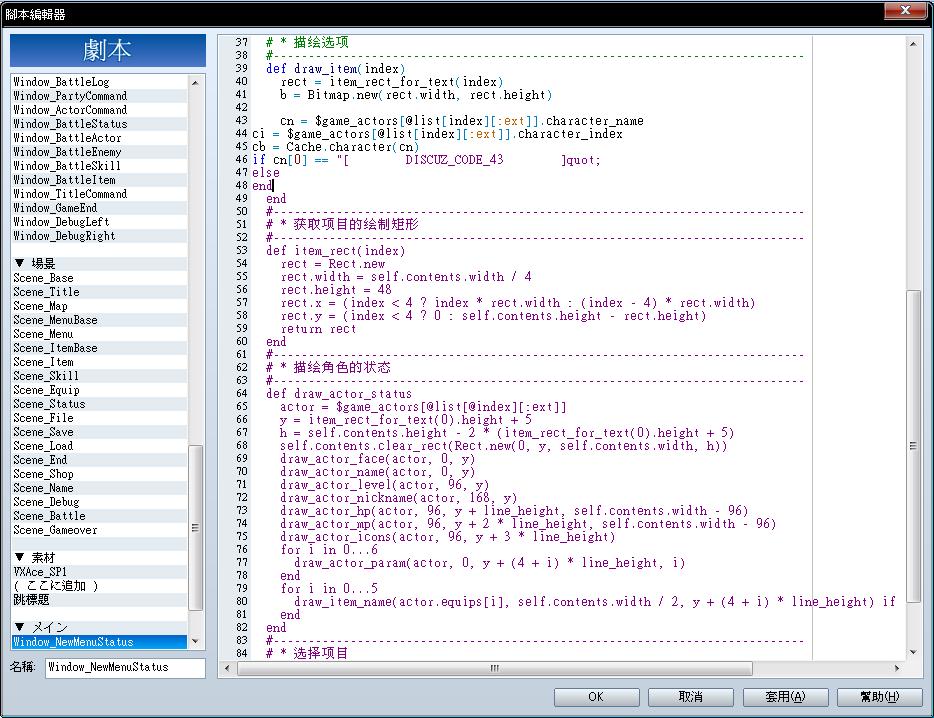The height and width of the screenshot is (718, 934).
Task: Click the 名稱 name input field
Action: (x=126, y=667)
